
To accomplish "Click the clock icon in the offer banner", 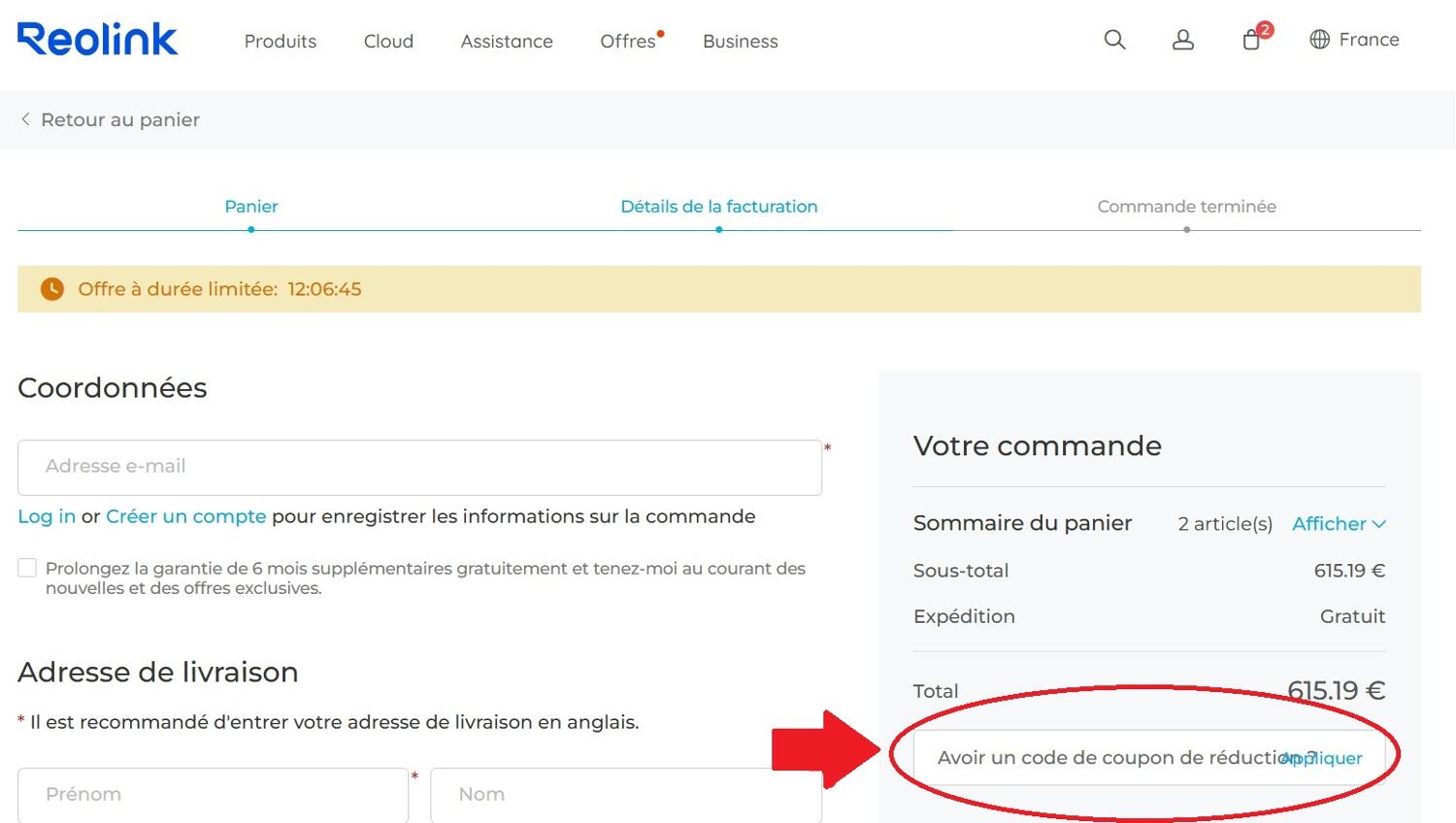I will point(50,288).
